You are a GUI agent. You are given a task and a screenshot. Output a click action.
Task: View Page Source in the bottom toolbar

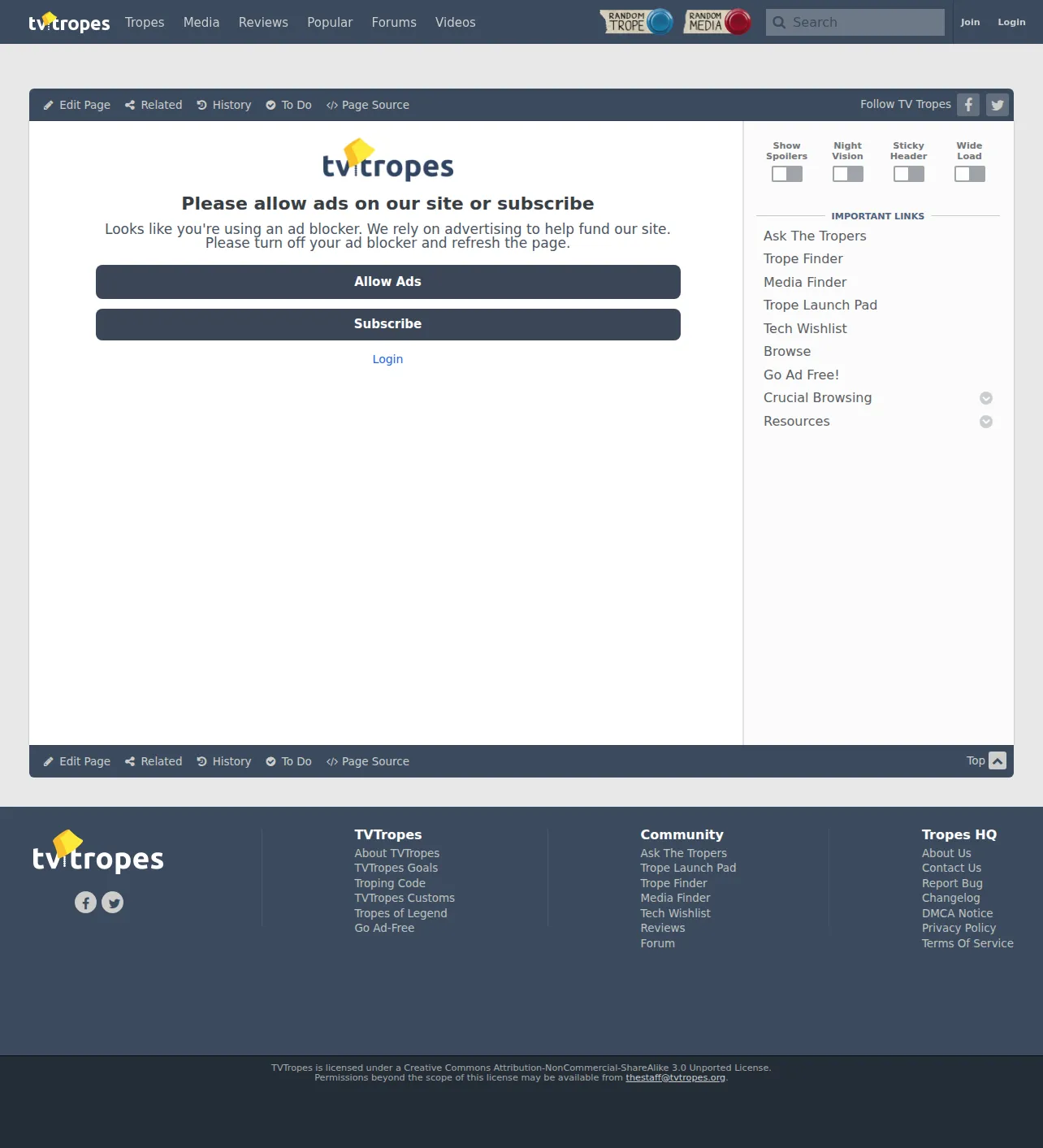368,761
